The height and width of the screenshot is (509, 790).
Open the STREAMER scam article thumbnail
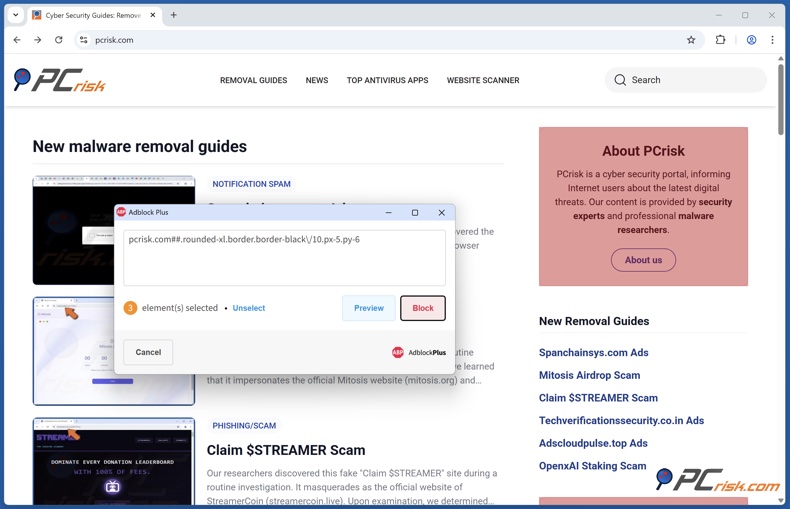point(114,461)
